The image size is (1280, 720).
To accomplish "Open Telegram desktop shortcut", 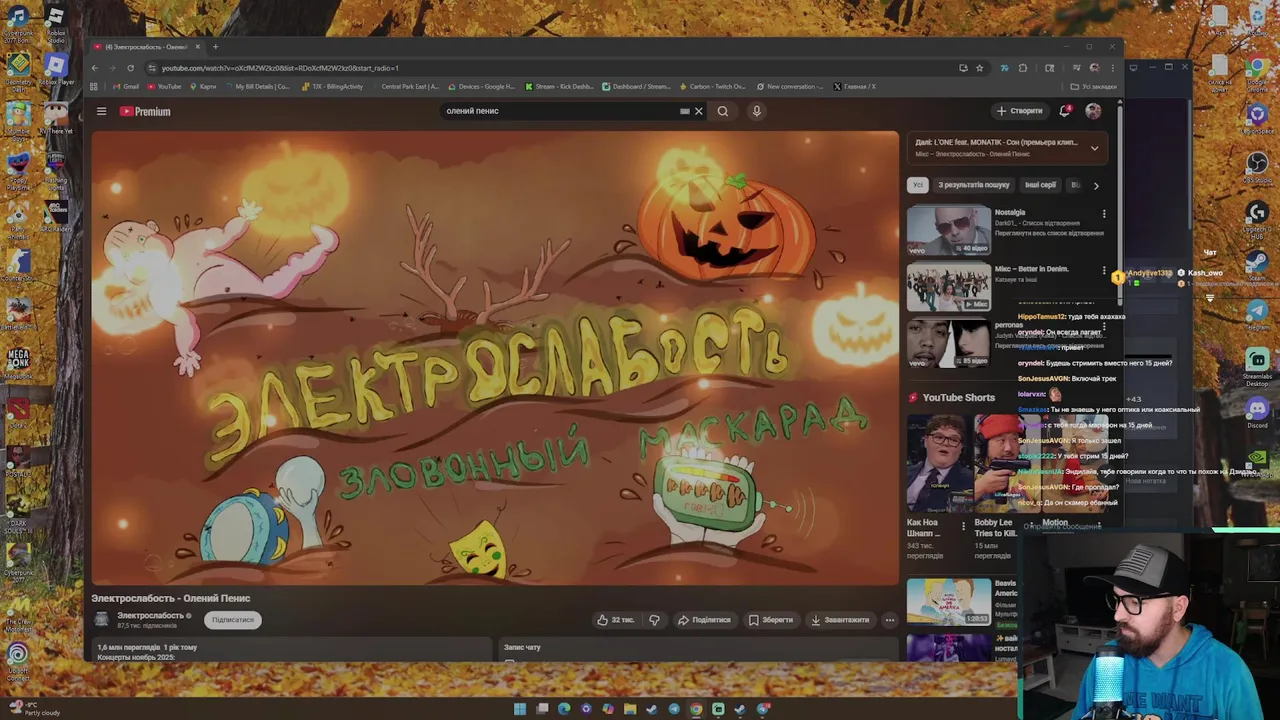I will pos(1257,315).
